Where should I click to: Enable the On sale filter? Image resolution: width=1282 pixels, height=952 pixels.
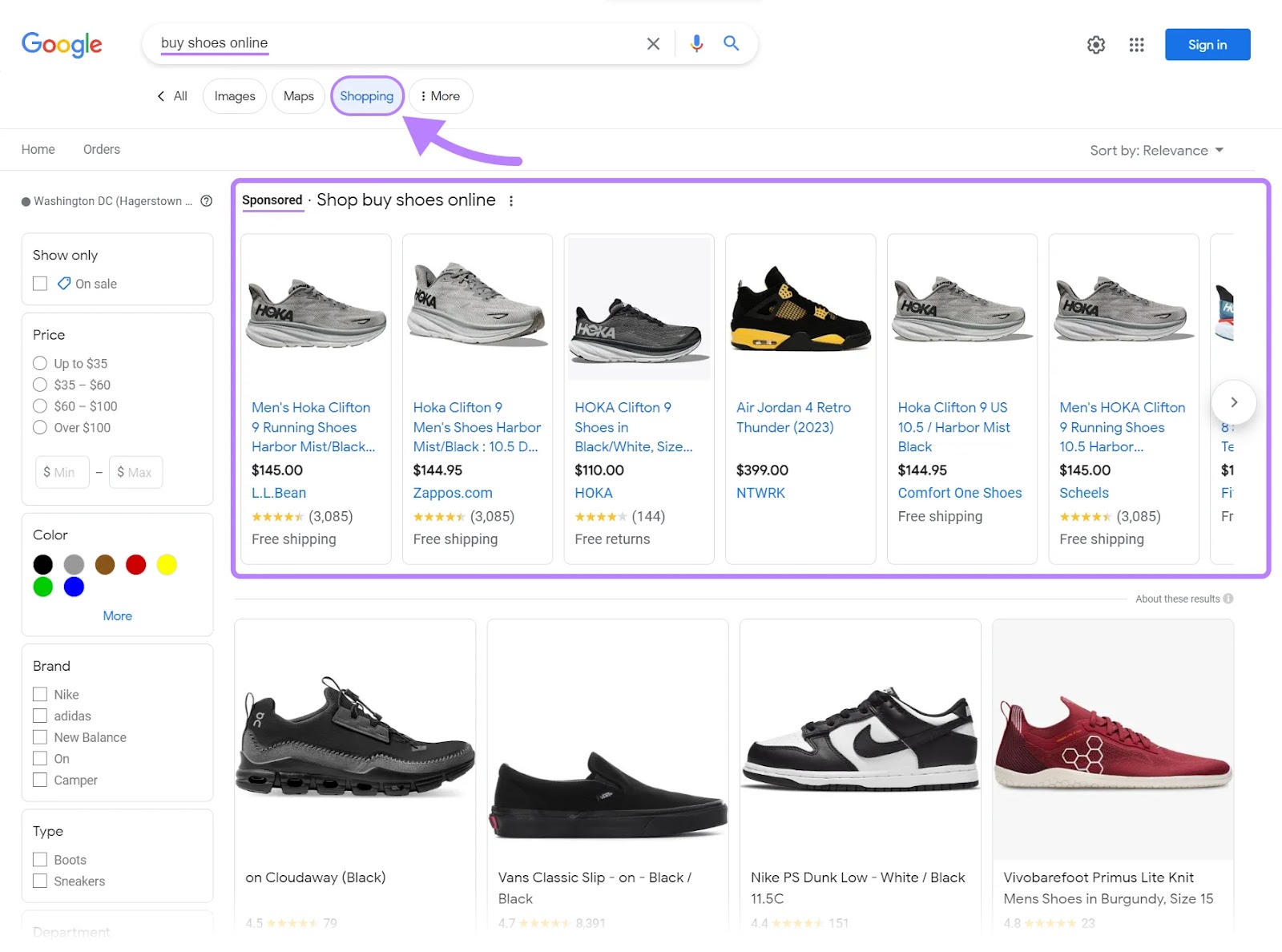click(40, 284)
